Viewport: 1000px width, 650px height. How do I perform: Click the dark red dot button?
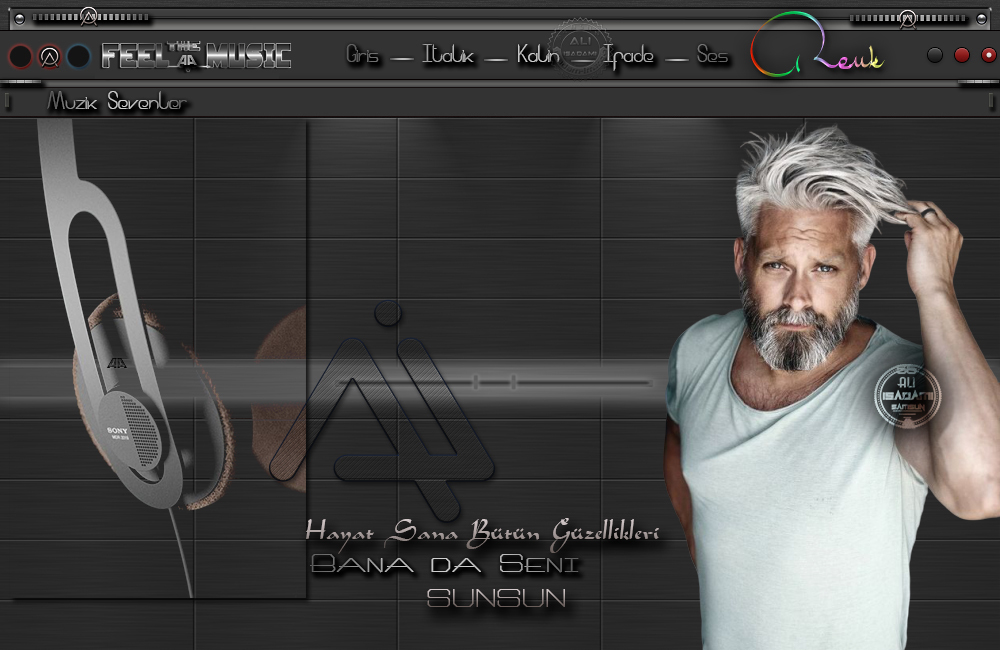pyautogui.click(x=962, y=55)
